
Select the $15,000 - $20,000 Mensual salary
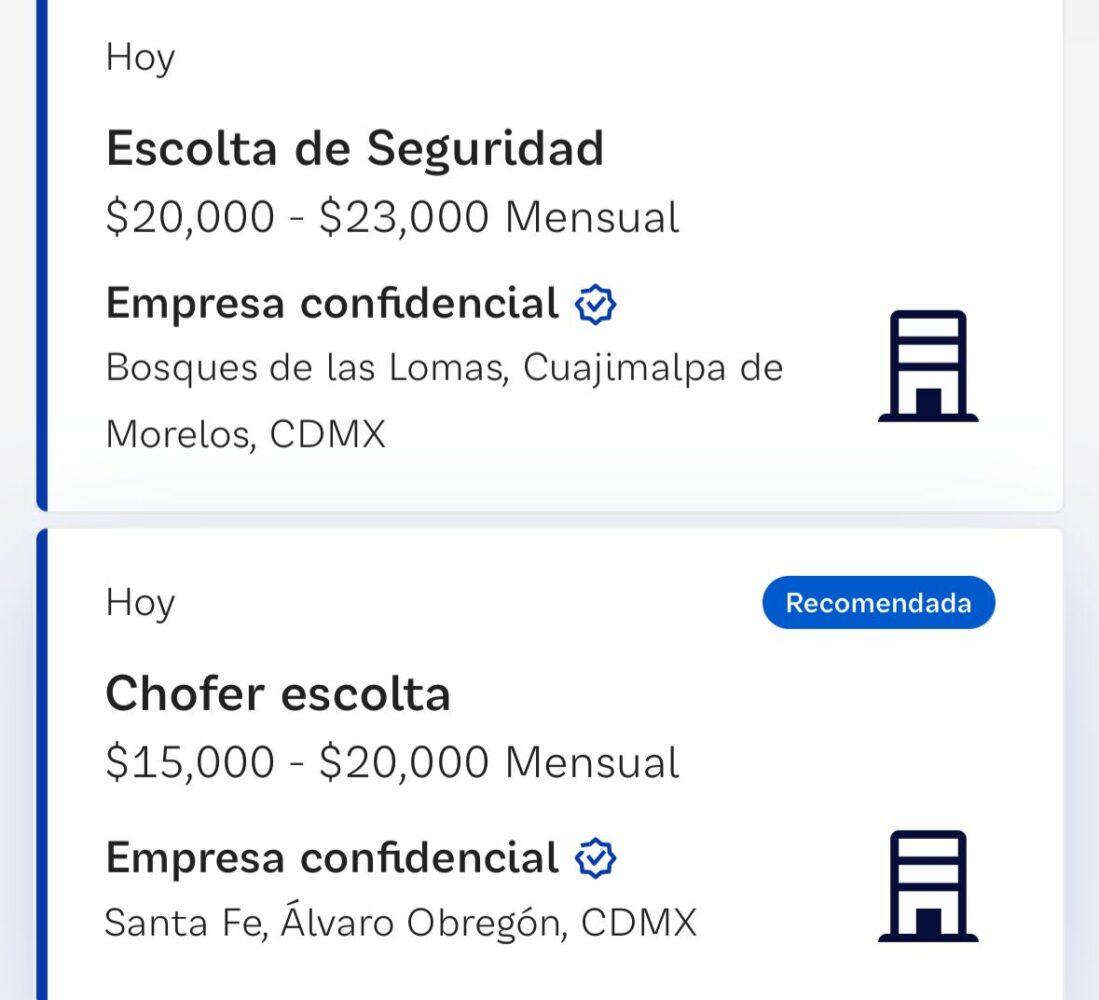coord(392,763)
